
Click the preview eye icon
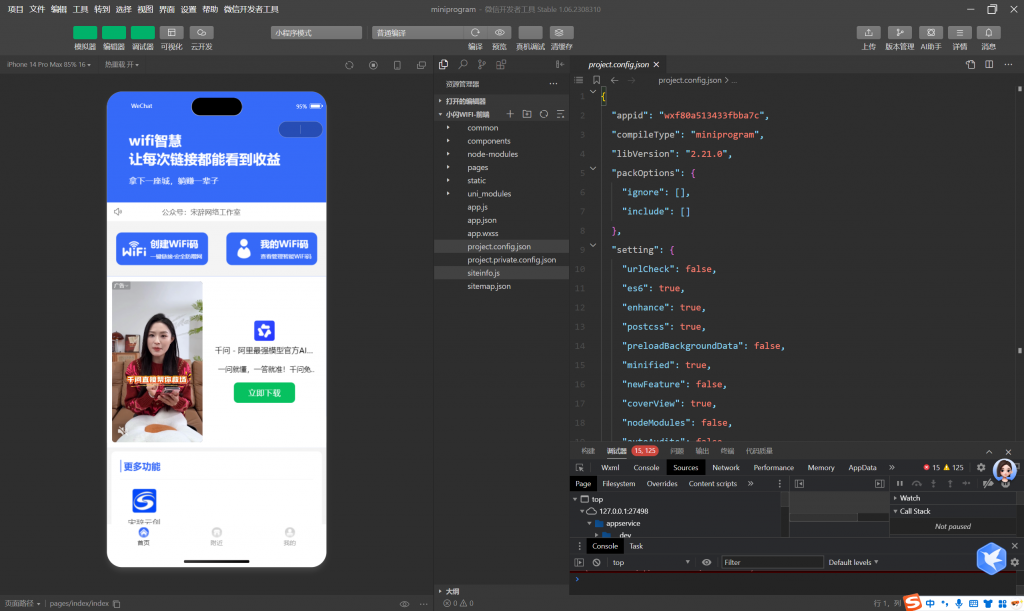[500, 33]
